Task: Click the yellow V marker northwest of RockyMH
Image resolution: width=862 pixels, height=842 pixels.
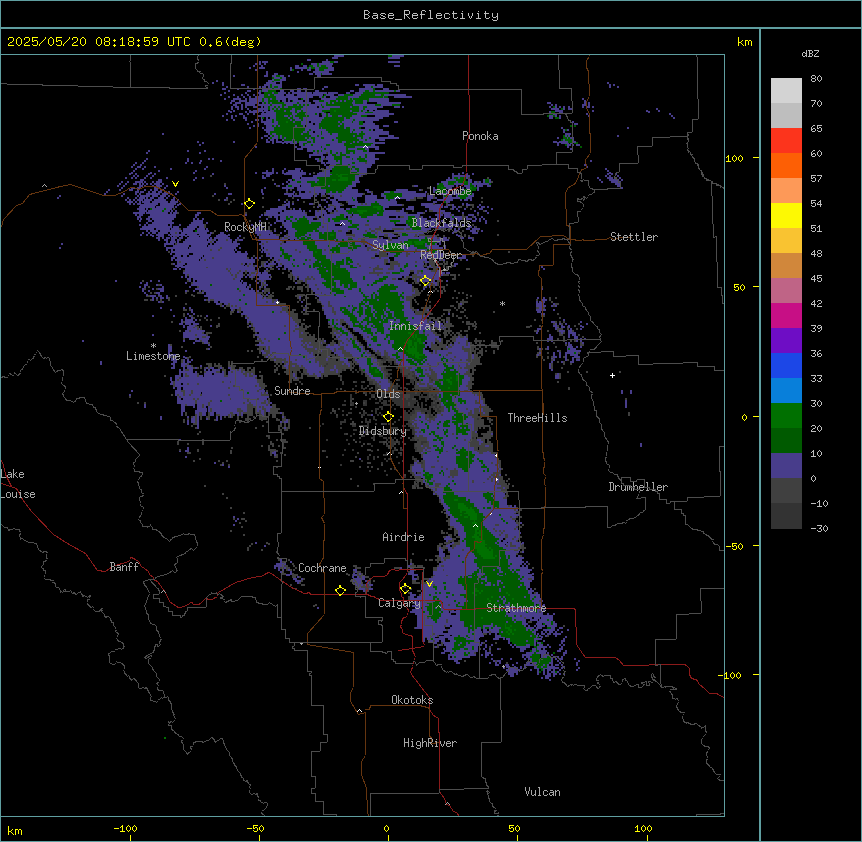Action: point(175,184)
